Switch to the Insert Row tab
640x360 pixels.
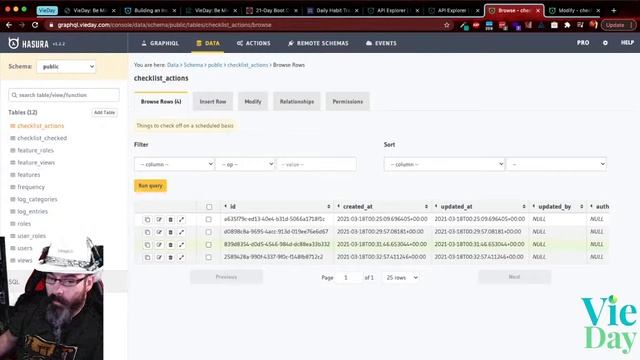[x=213, y=102]
